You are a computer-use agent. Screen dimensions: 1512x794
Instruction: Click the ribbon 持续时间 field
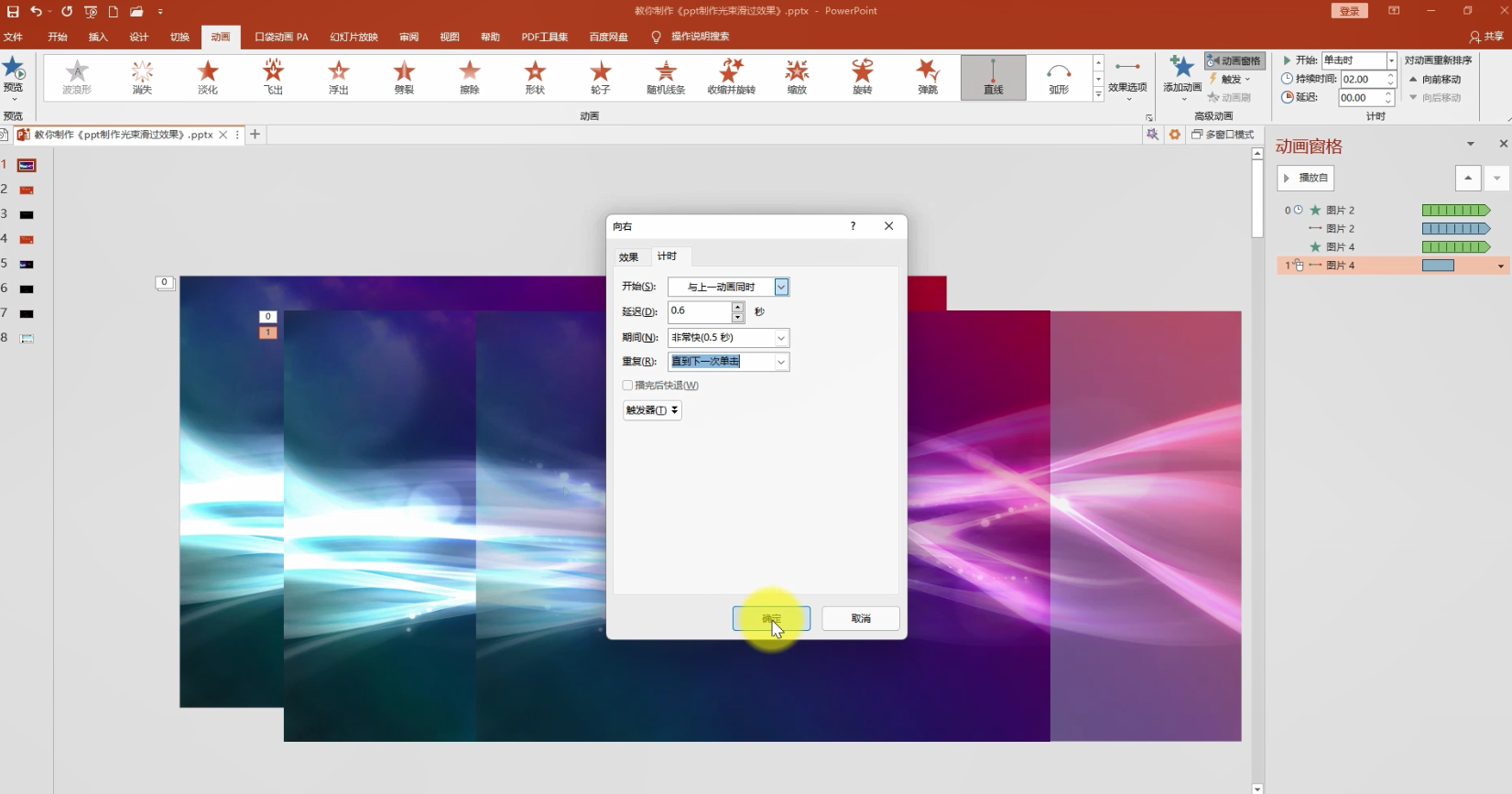click(x=1363, y=80)
